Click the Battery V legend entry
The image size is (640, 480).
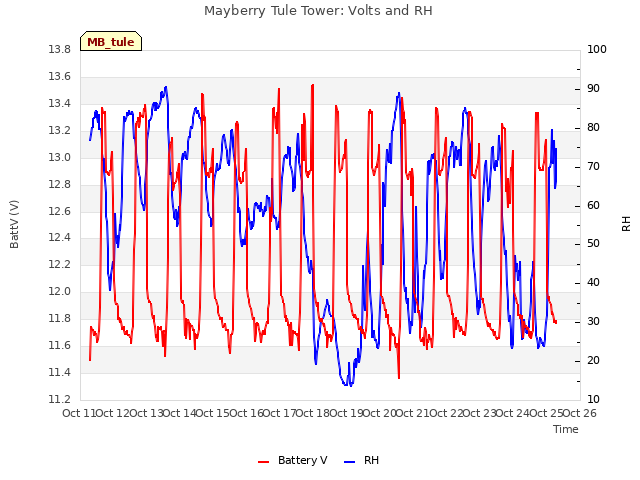(x=293, y=460)
